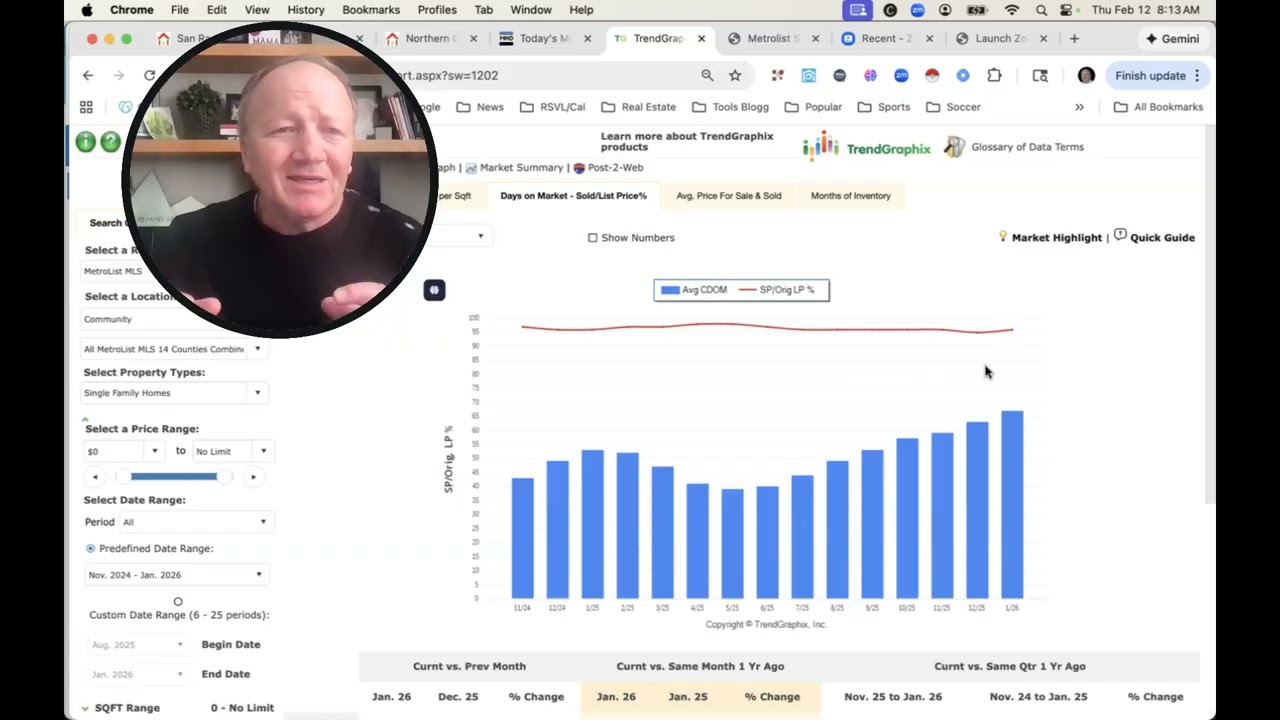Open macOS Spotlight search
This screenshot has height=720, width=1280.
(1041, 10)
